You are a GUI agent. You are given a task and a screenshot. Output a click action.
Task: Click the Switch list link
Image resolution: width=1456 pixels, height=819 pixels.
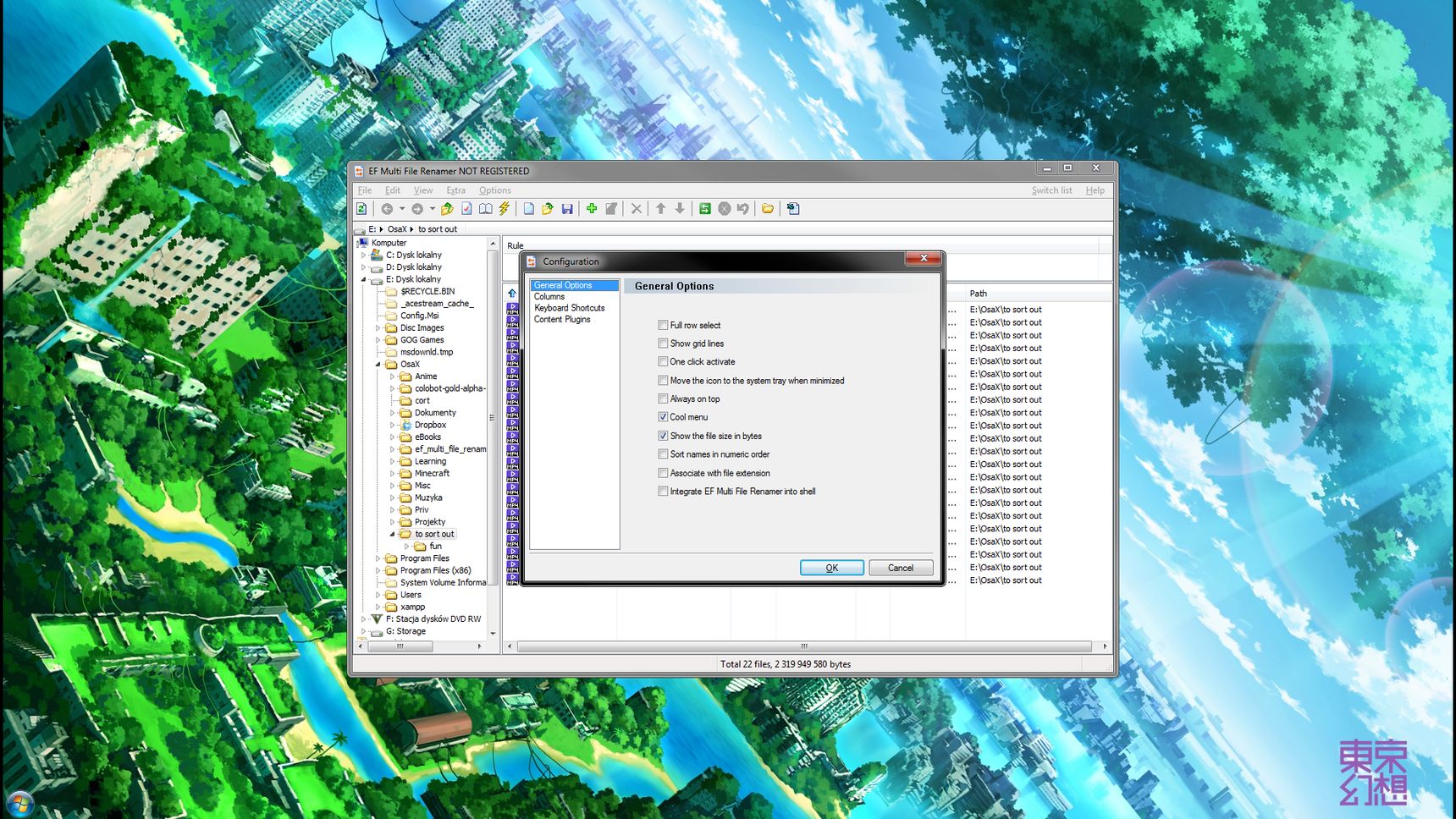coord(1051,190)
